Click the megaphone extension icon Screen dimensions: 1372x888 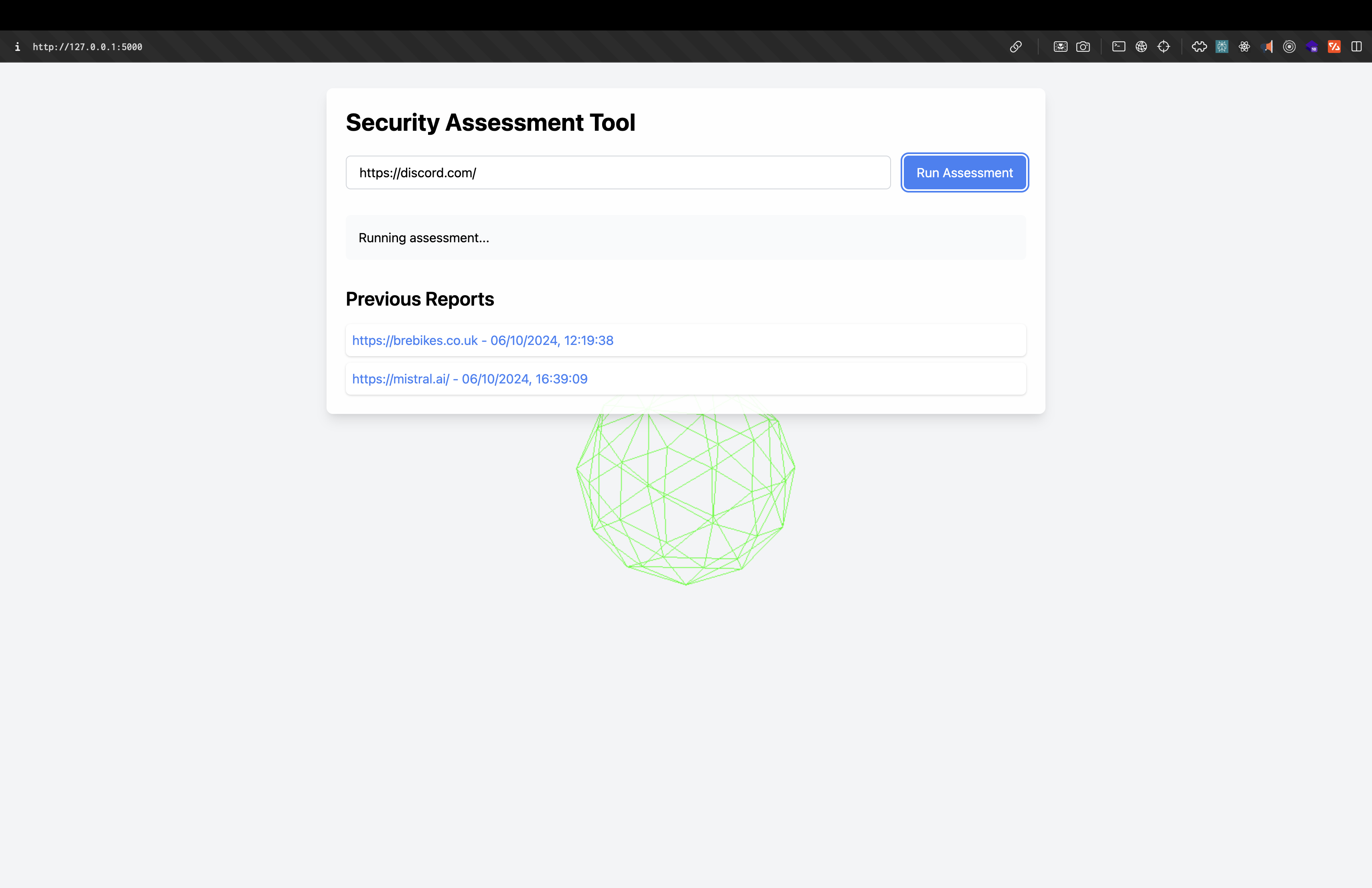1267,47
